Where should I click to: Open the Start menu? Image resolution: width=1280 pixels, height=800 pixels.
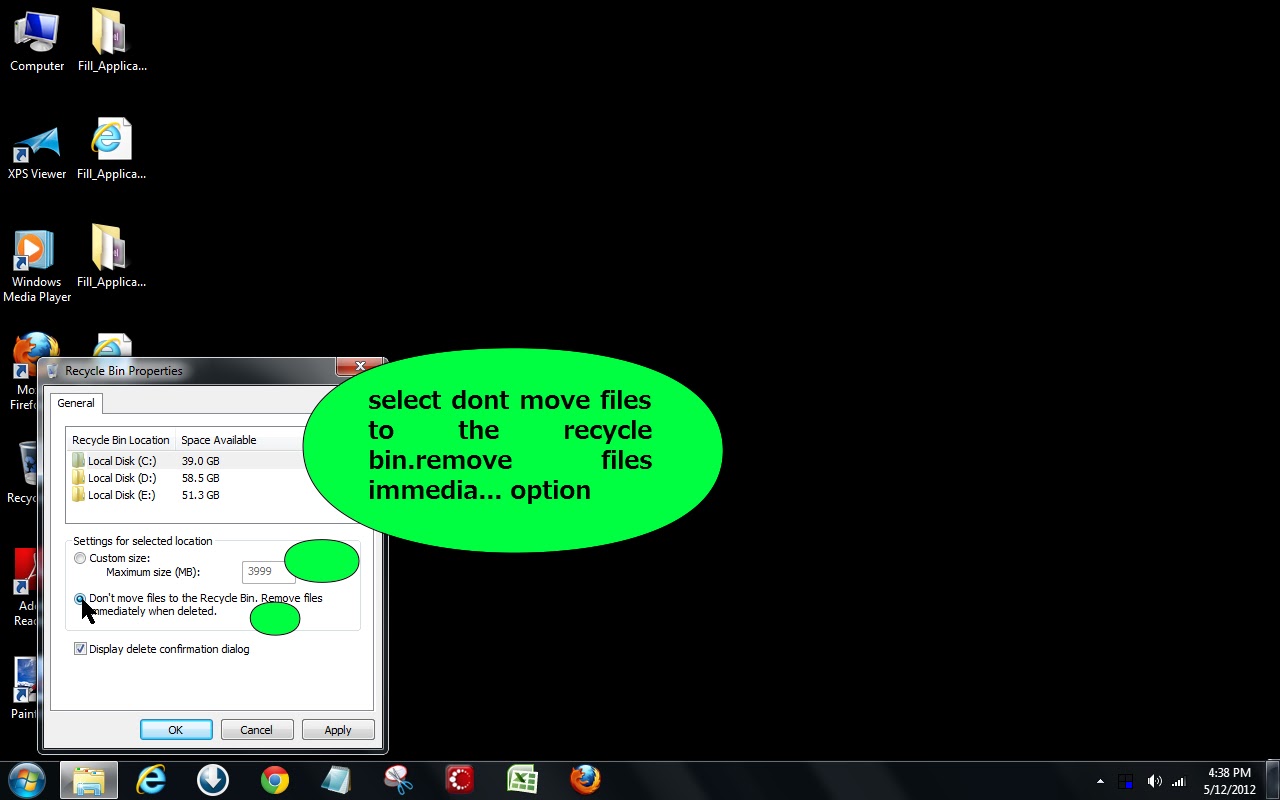pyautogui.click(x=26, y=779)
